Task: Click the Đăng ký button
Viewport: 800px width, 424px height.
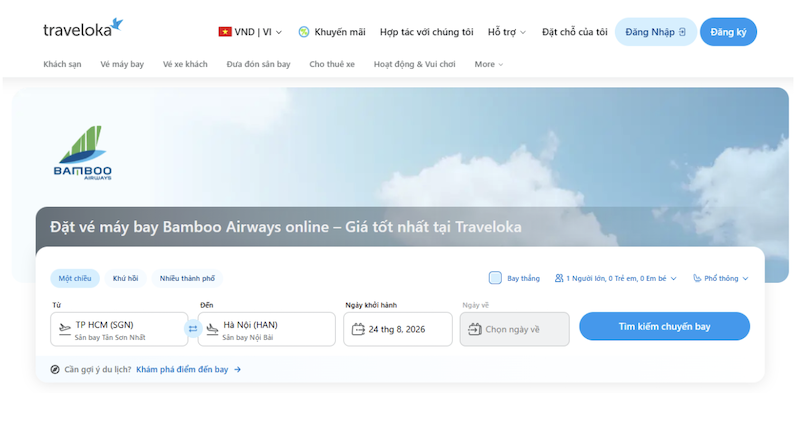Action: coord(728,32)
